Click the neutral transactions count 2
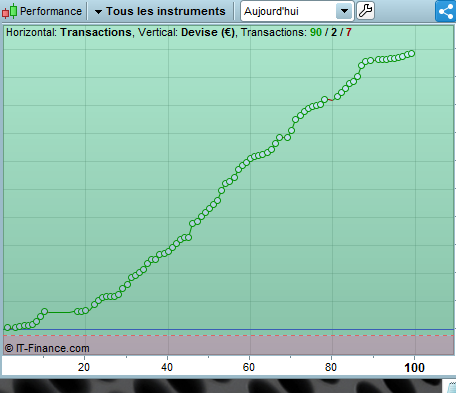 tap(334, 32)
